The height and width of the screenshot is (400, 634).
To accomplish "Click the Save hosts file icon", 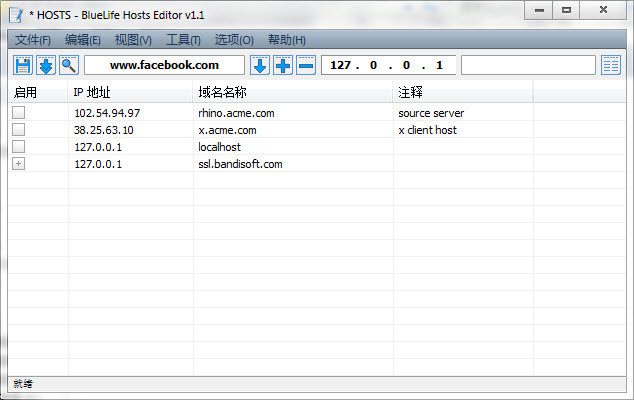I will [x=23, y=65].
